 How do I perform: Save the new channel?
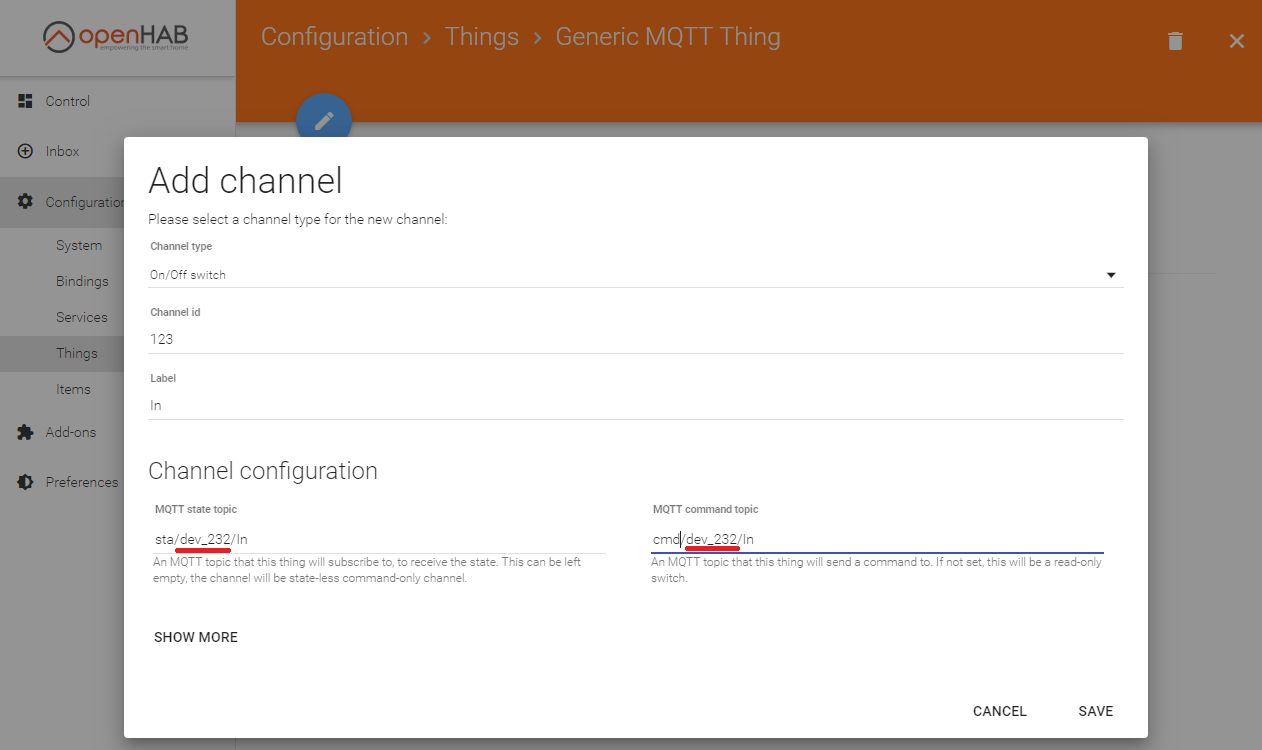1095,711
